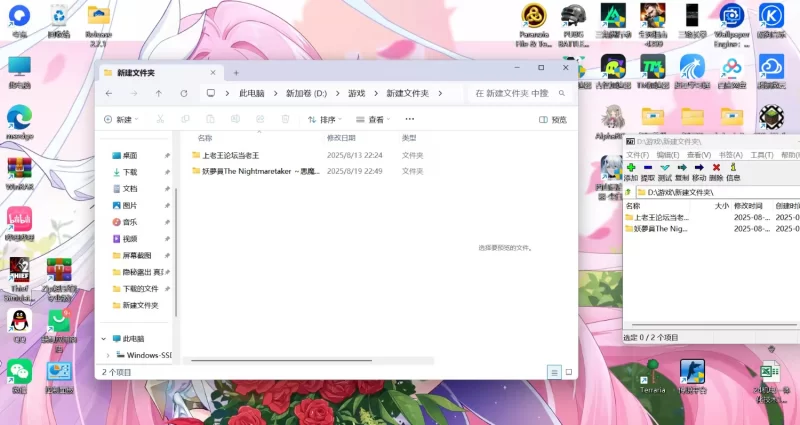Switch Explorer to large thumbnails view icon

(569, 372)
